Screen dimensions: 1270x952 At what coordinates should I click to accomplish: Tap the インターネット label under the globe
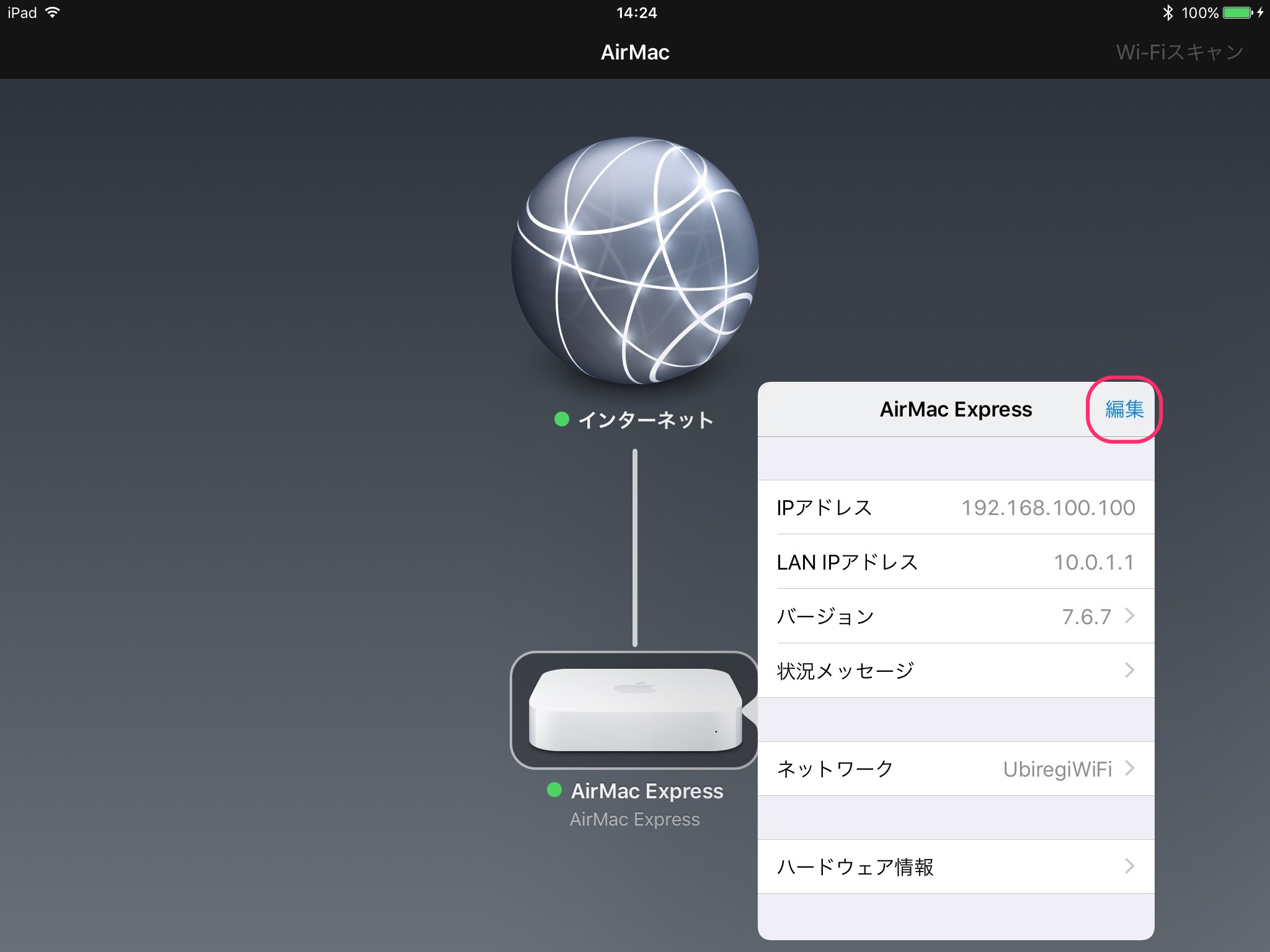coord(646,420)
